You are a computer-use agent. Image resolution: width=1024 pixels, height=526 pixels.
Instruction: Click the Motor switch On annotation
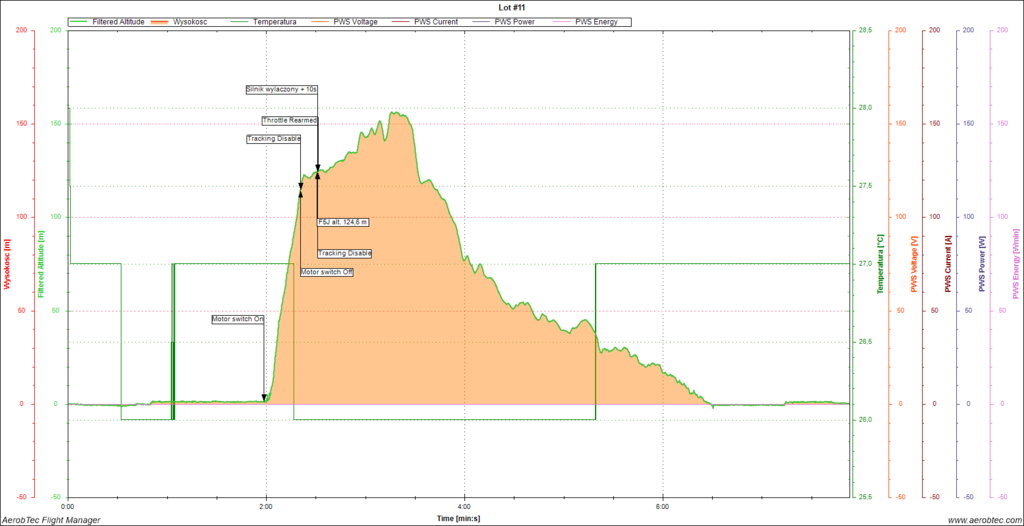pos(238,320)
